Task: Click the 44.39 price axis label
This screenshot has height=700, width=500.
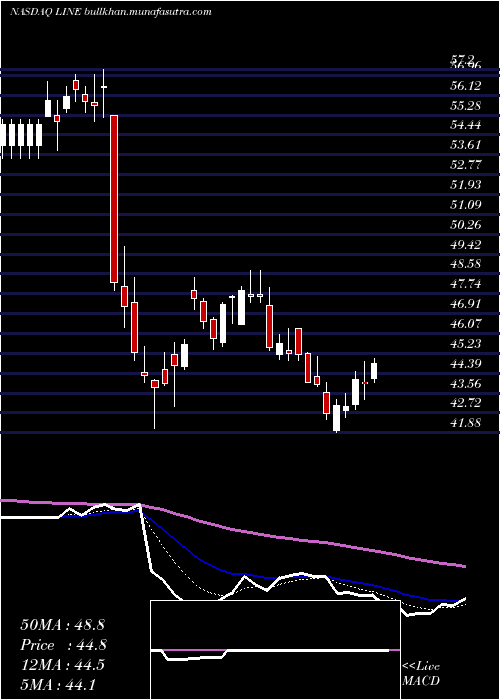Action: (466, 363)
